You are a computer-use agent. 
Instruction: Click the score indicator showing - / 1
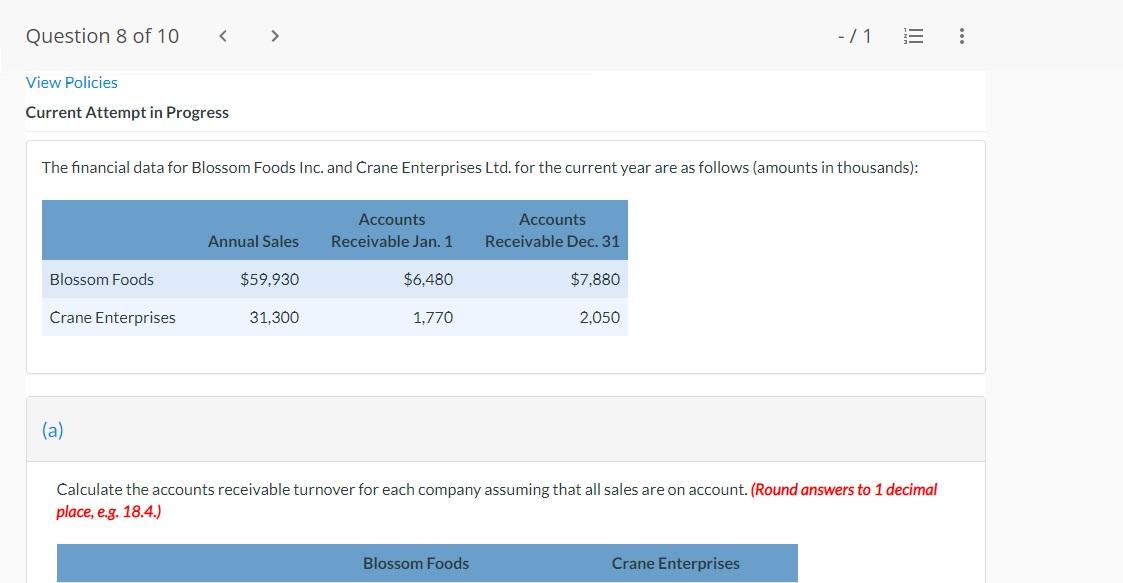coord(855,35)
